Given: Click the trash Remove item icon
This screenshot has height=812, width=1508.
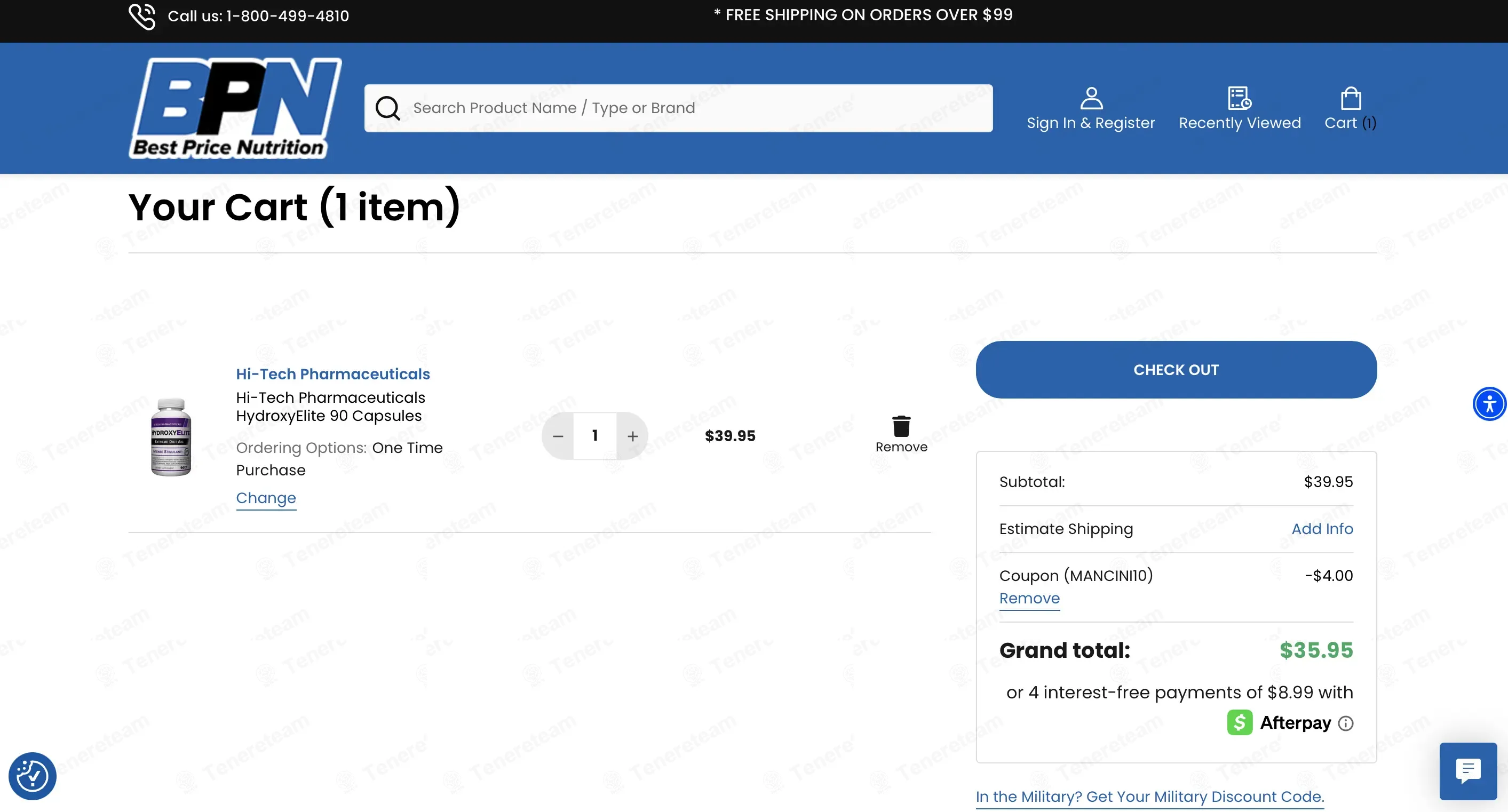Looking at the screenshot, I should click(901, 426).
